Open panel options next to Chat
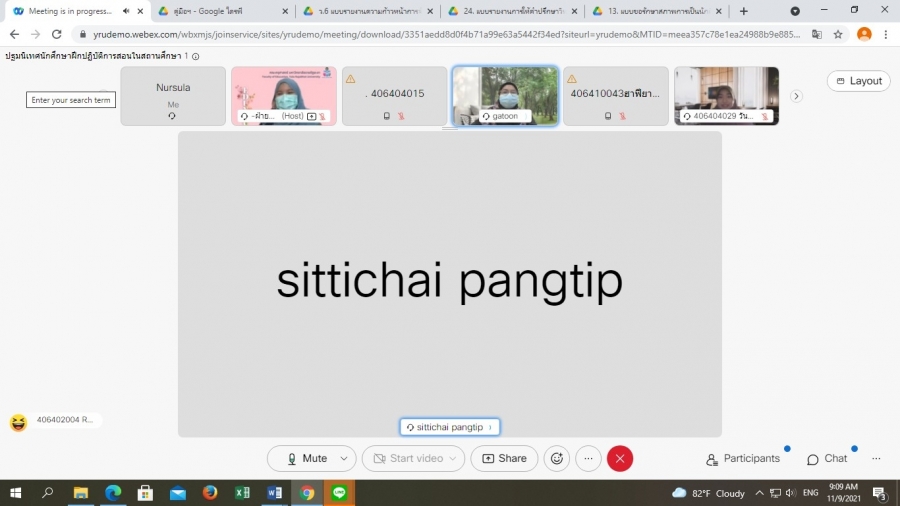Viewport: 900px width, 506px height. (x=876, y=459)
